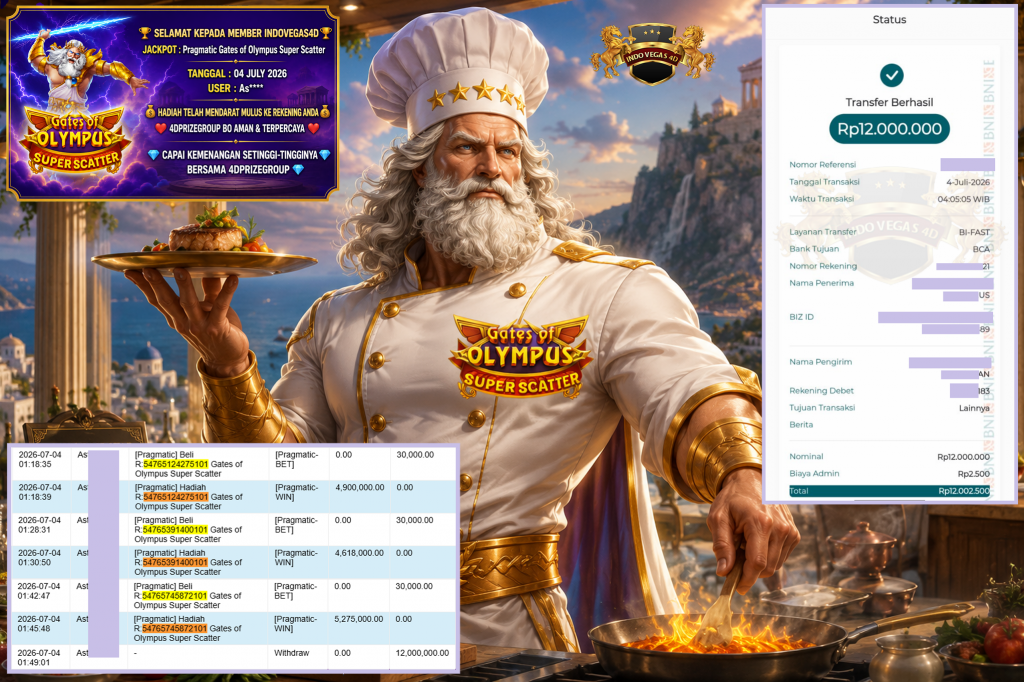1024x682 pixels.
Task: Click reference 54765745872101 in the 01:45:48 Hadiah row
Action: click(x=174, y=628)
